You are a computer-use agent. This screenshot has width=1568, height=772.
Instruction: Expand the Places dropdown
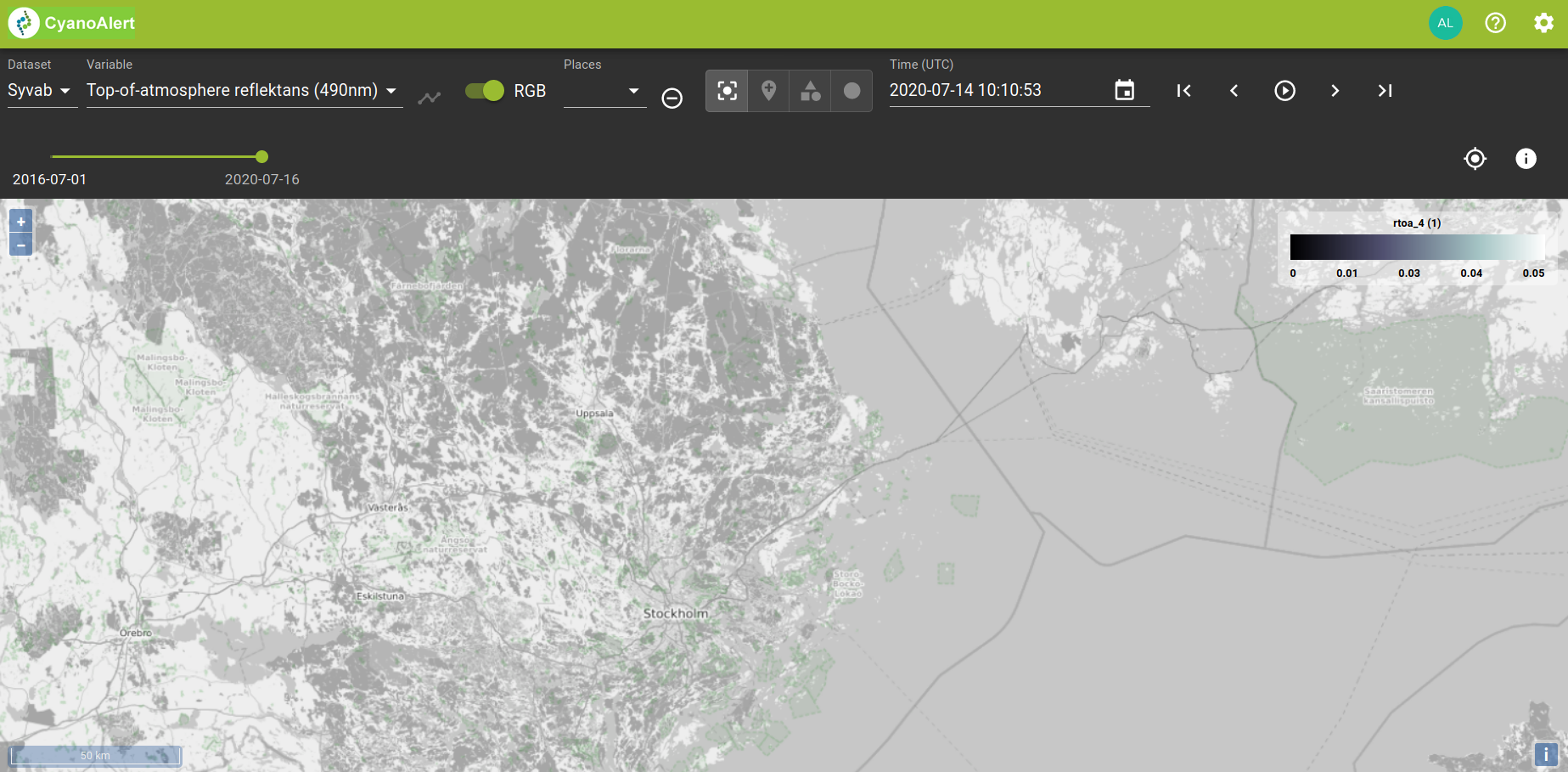[x=604, y=91]
